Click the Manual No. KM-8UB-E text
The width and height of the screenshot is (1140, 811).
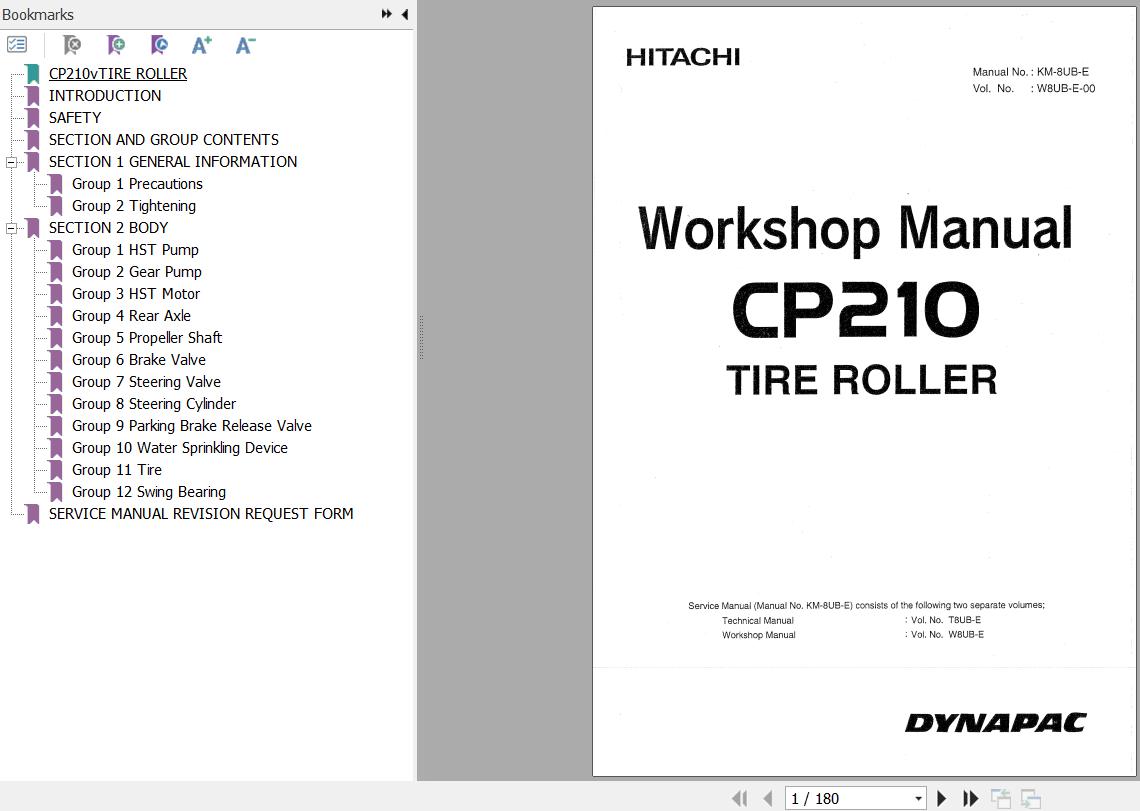1030,72
